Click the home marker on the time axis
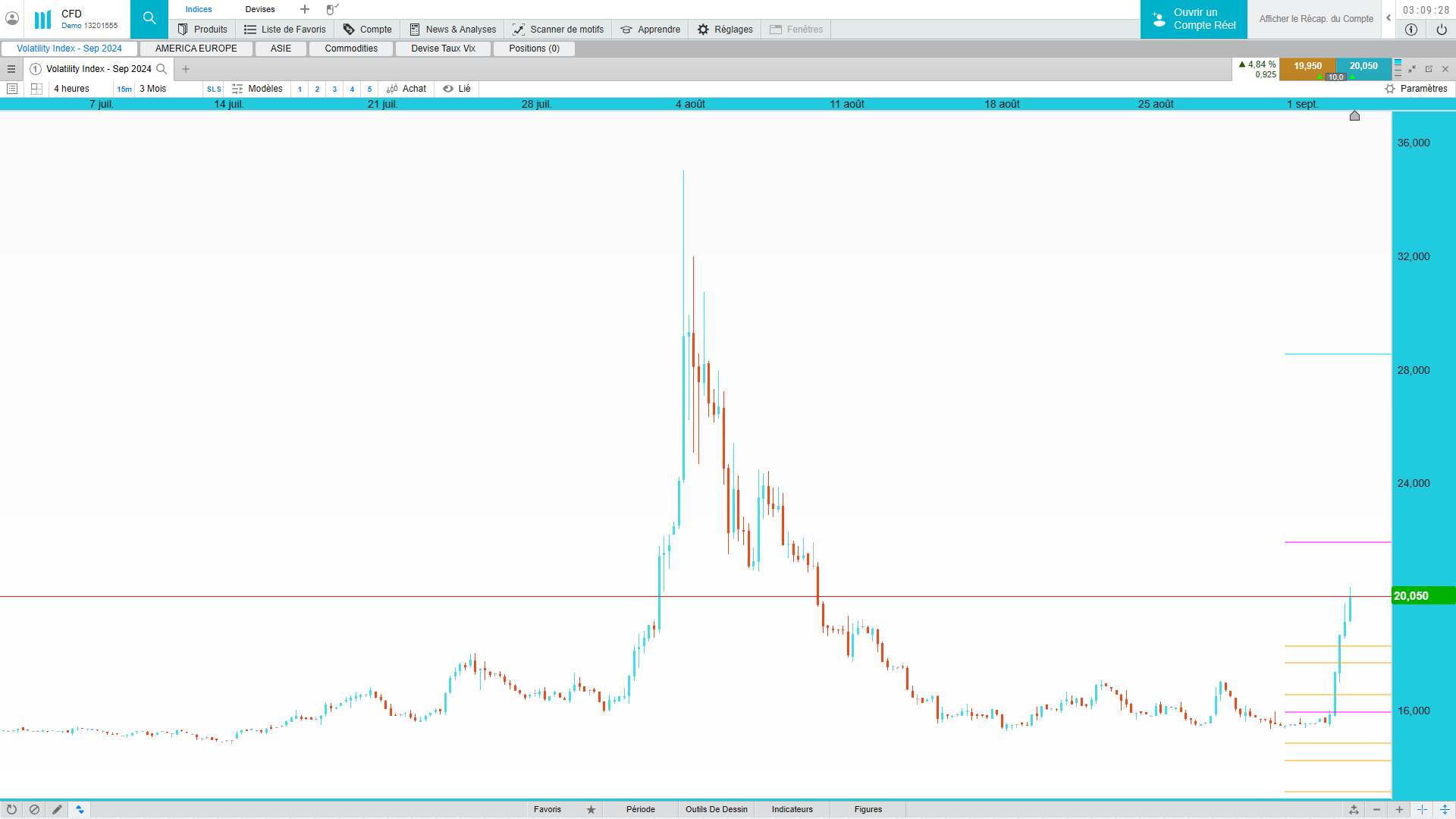The image size is (1456, 819). tap(1354, 116)
